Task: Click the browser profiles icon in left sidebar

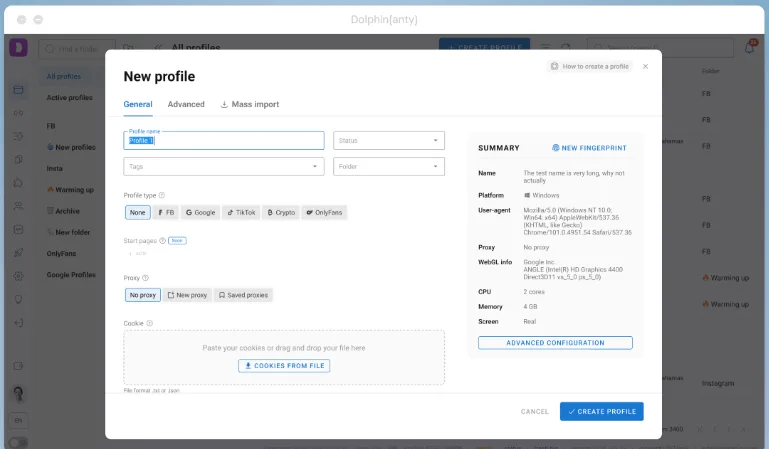Action: click(x=19, y=90)
